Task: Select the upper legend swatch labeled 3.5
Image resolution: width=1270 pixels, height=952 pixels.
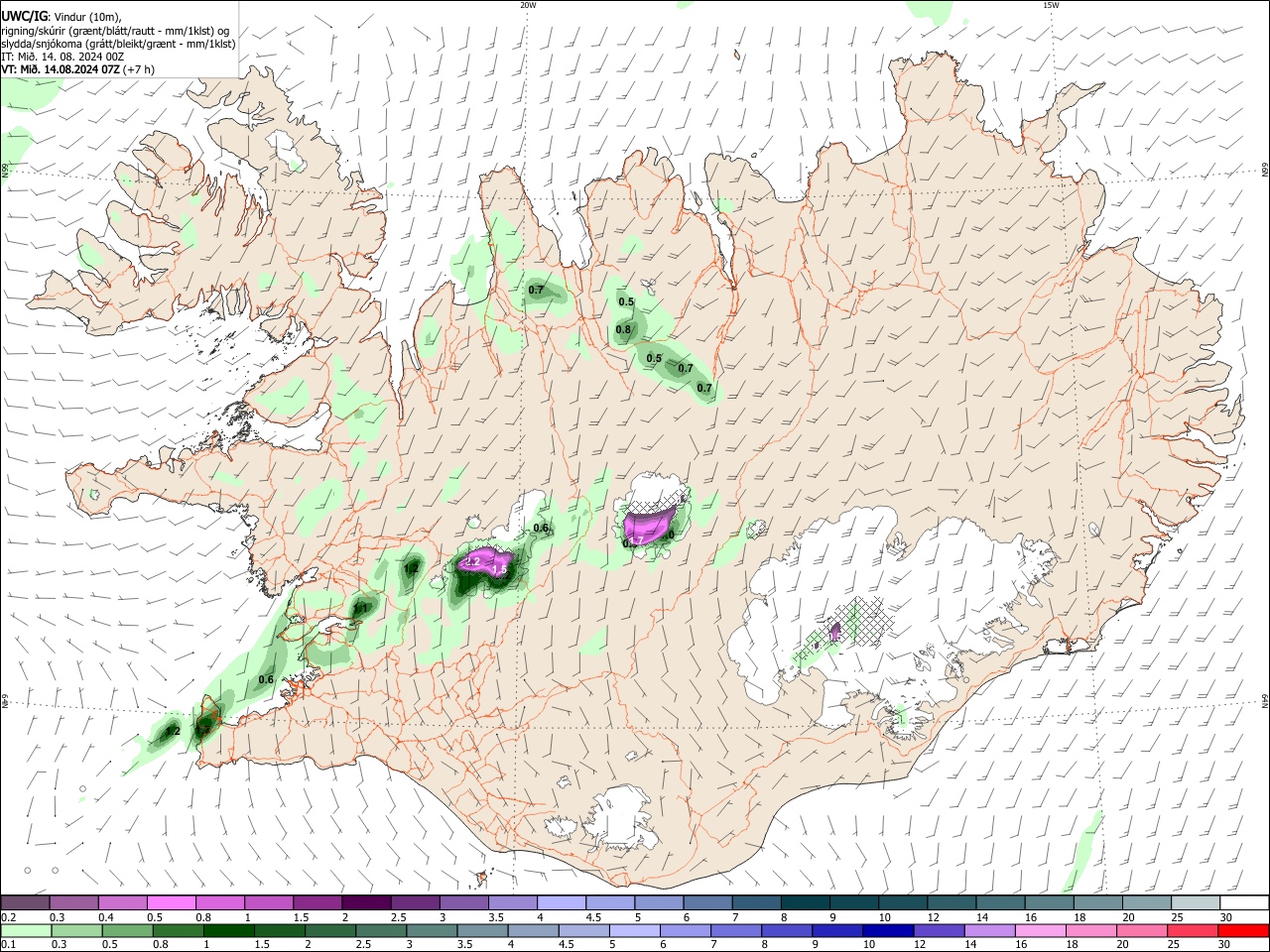Action: (511, 902)
